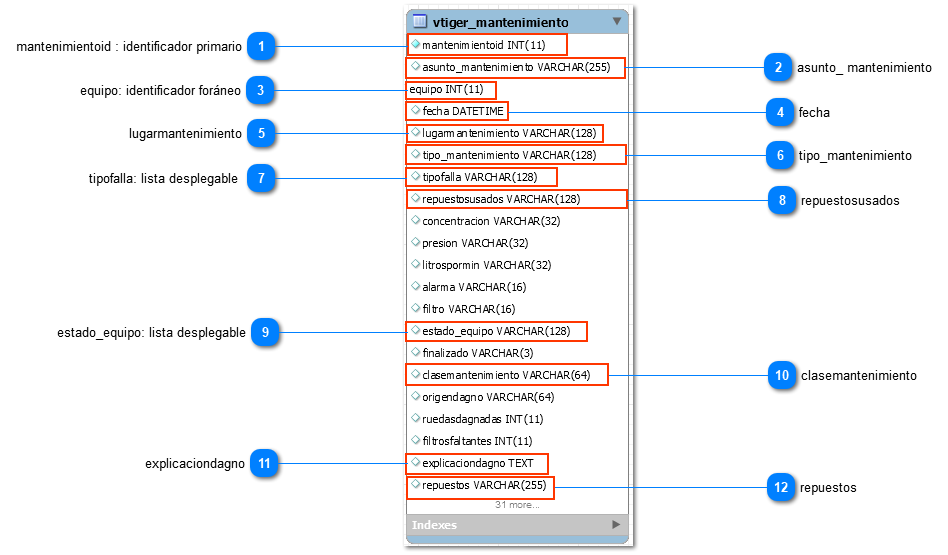Select the column text 'estado_equipo VARCHAR(128)'
Viewport: 948px width, 555px height.
pyautogui.click(x=496, y=331)
